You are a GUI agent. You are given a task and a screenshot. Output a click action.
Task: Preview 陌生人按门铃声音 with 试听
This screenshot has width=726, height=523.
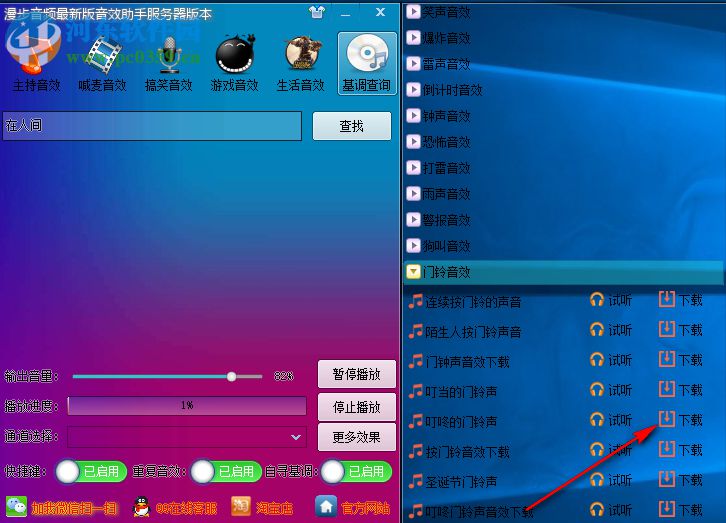tap(611, 330)
